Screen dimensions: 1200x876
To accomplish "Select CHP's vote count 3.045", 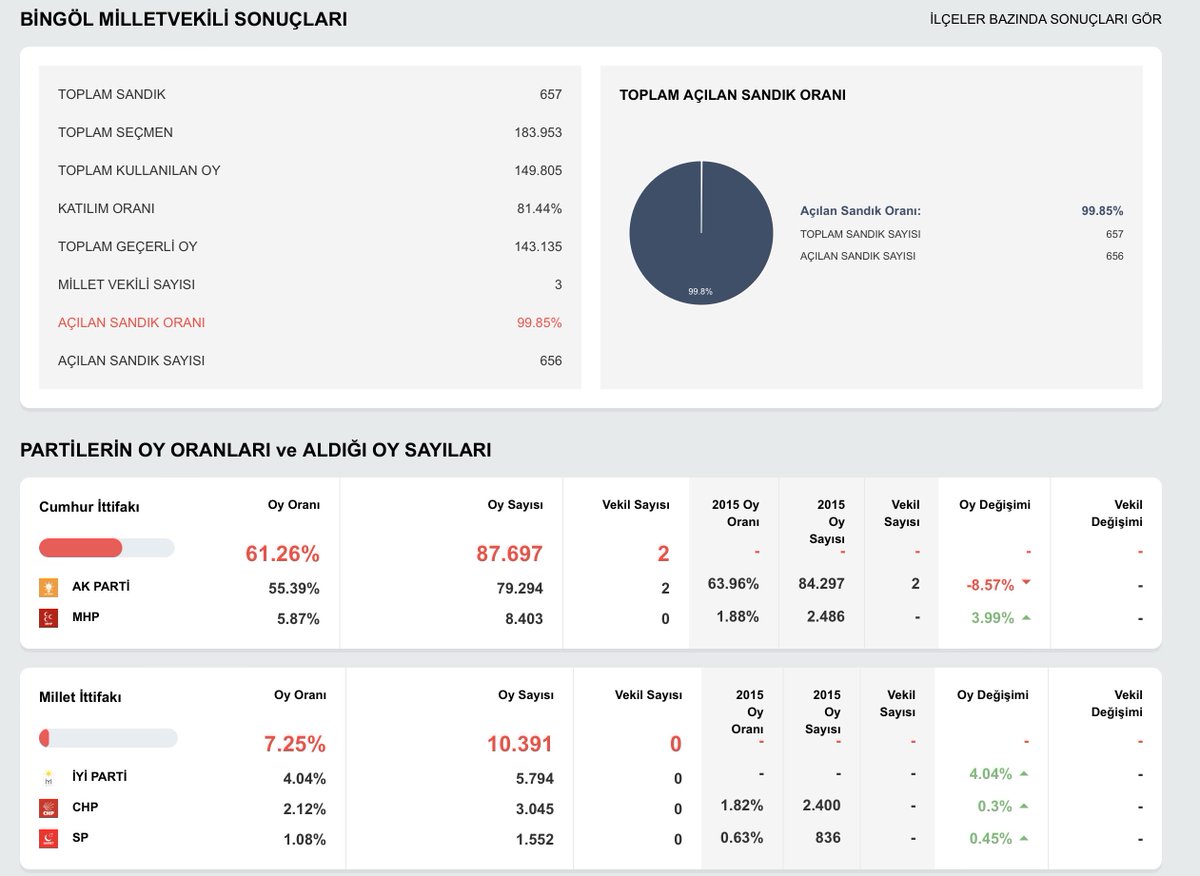I will coord(533,809).
